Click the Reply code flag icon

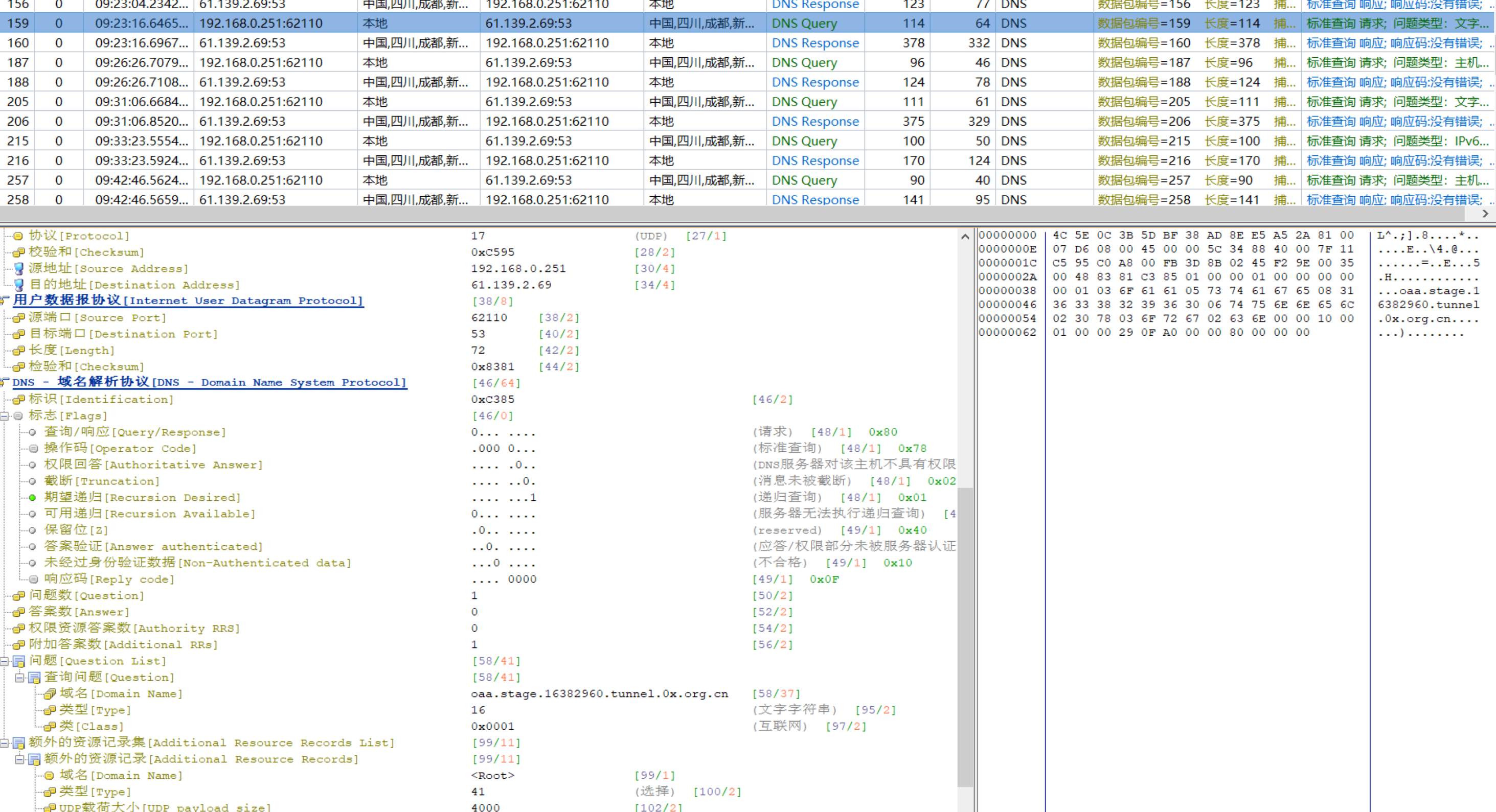click(34, 579)
